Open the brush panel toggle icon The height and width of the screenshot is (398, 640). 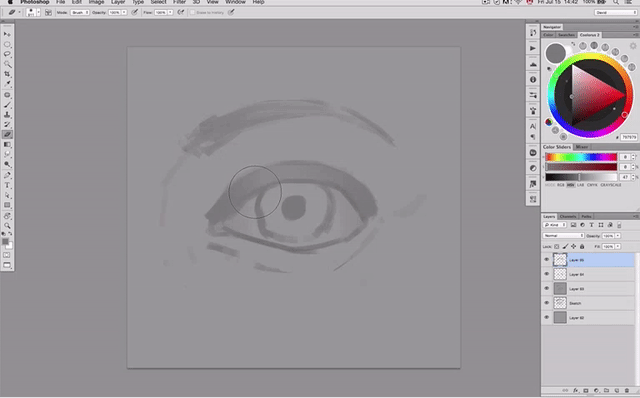[x=48, y=13]
